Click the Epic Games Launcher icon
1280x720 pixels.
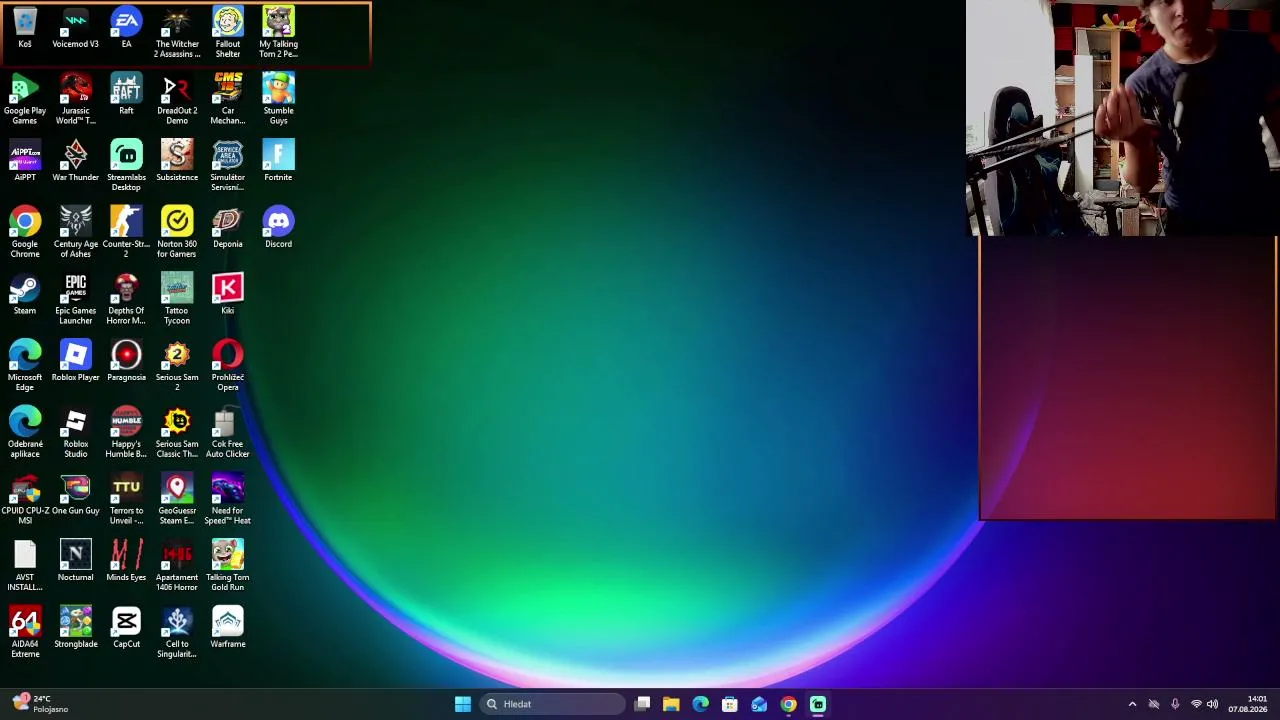point(76,299)
